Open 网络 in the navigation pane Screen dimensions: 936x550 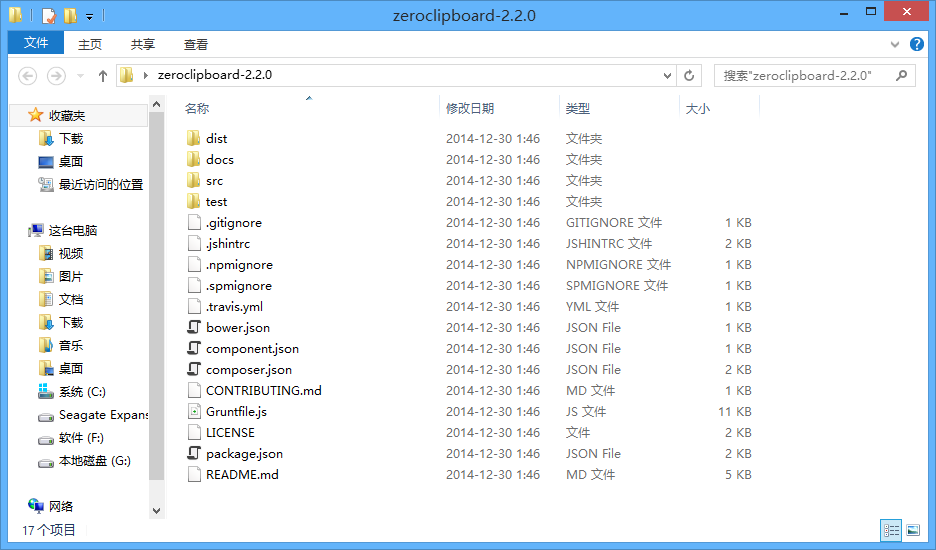click(x=51, y=506)
